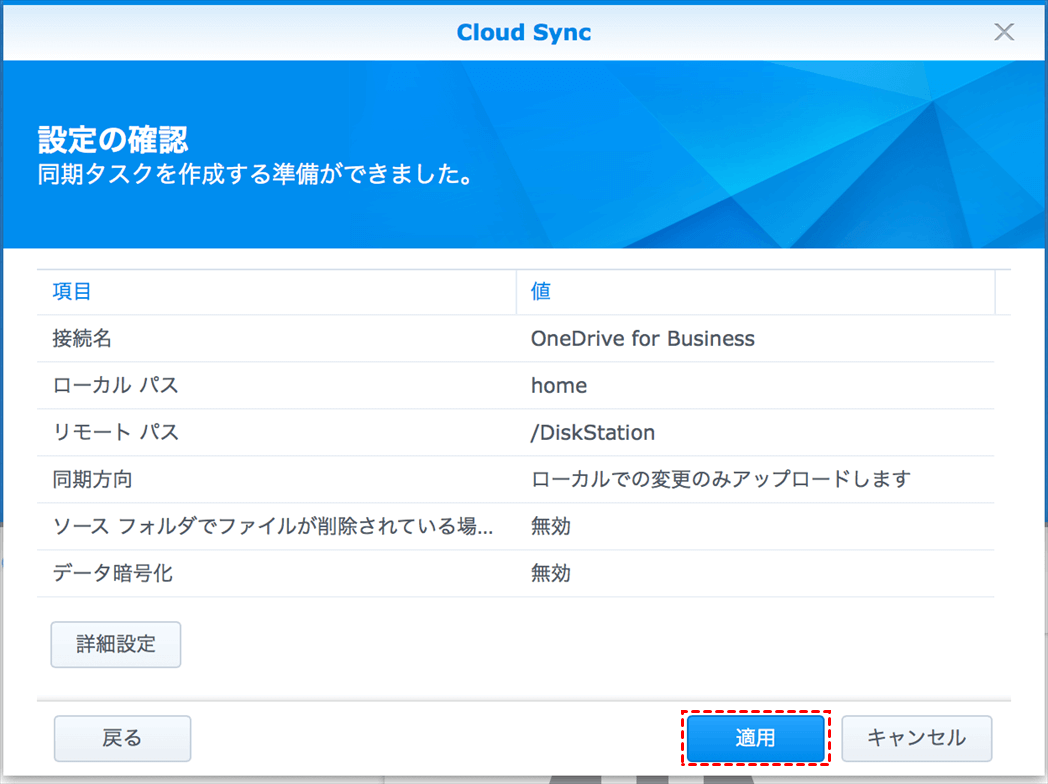Click the truncated ソース フォルダ label cell
The height and width of the screenshot is (784, 1048).
click(x=272, y=527)
